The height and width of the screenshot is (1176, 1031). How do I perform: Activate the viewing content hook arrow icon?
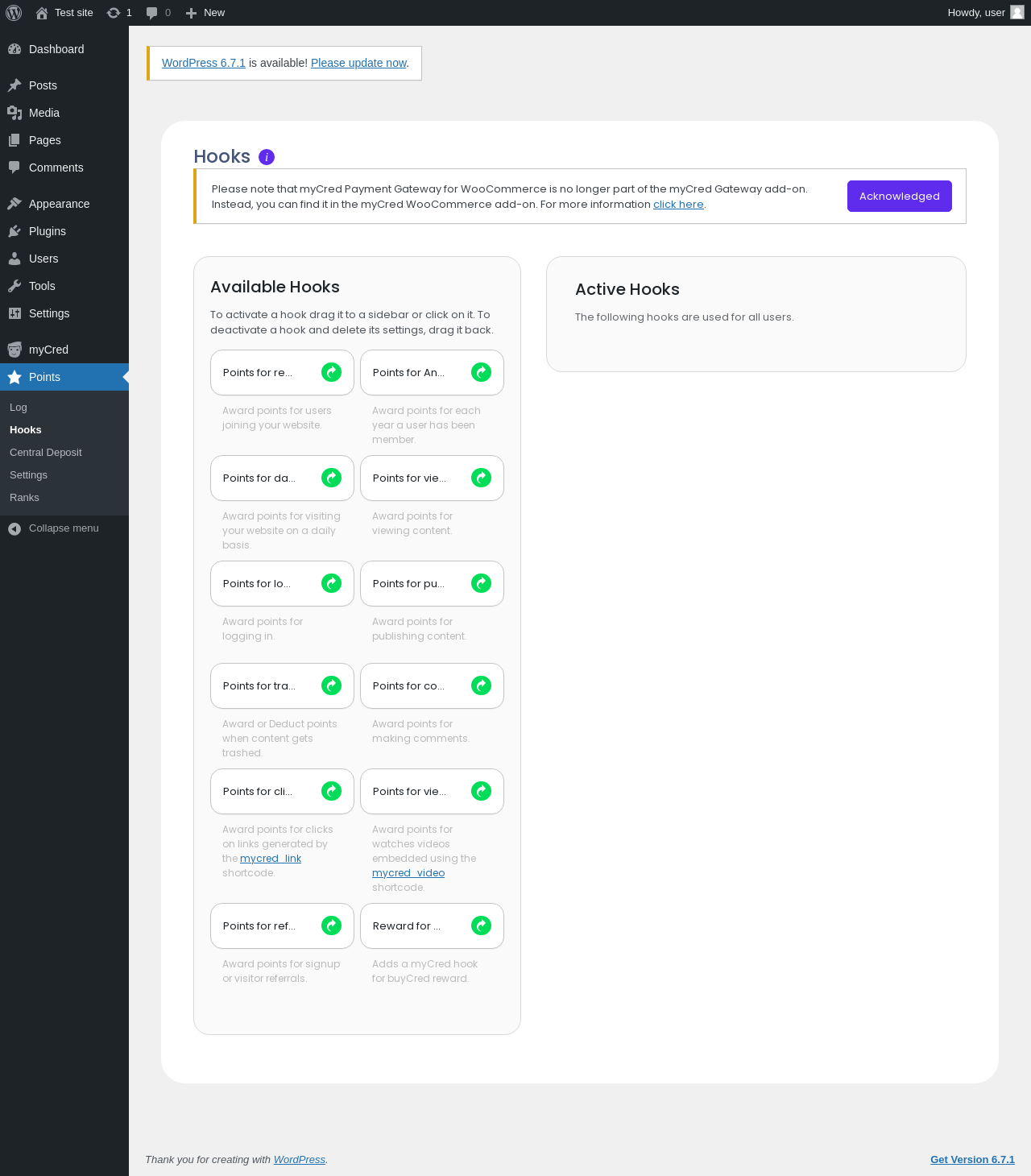coord(481,478)
